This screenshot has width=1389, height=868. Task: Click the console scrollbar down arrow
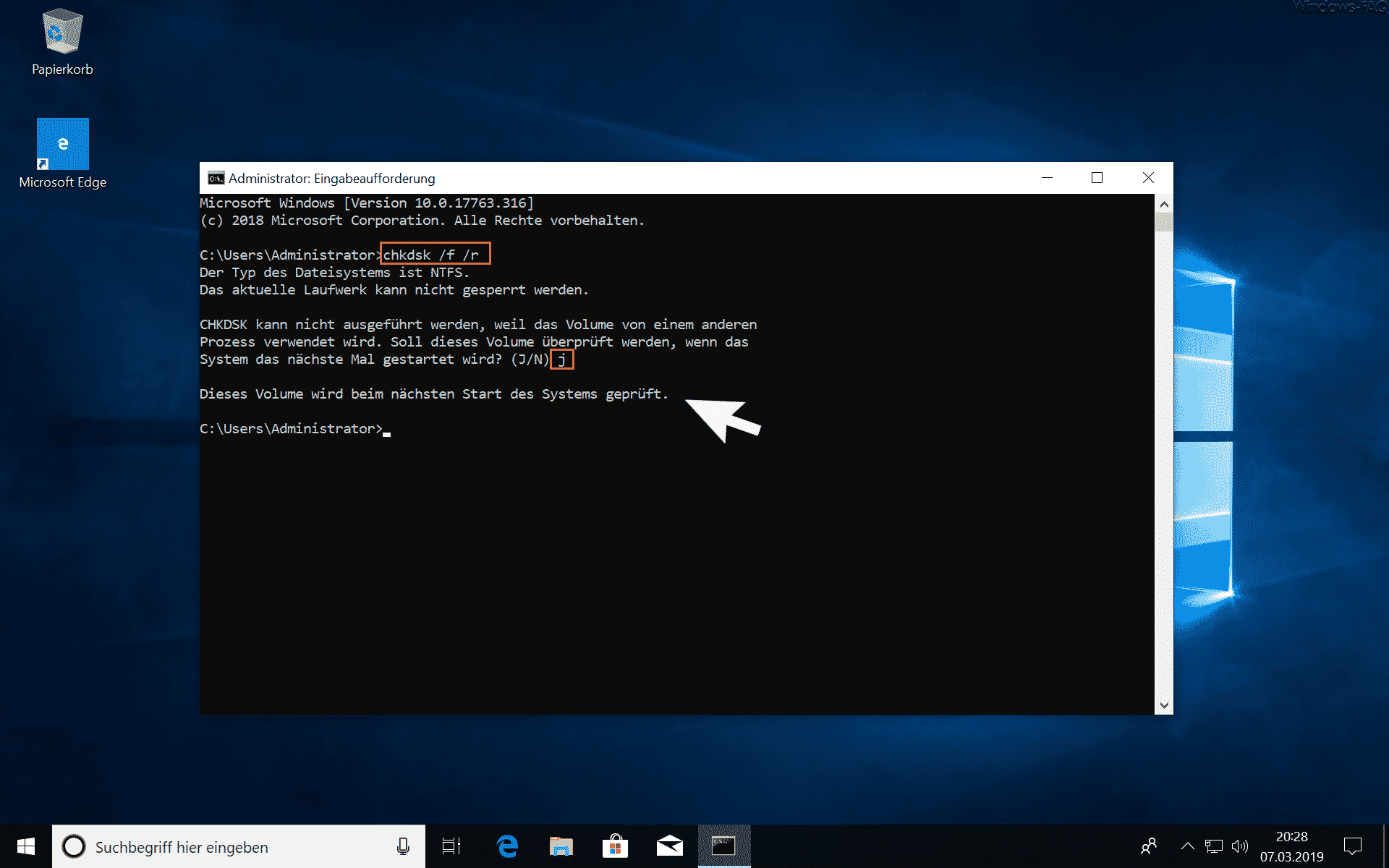point(1163,705)
